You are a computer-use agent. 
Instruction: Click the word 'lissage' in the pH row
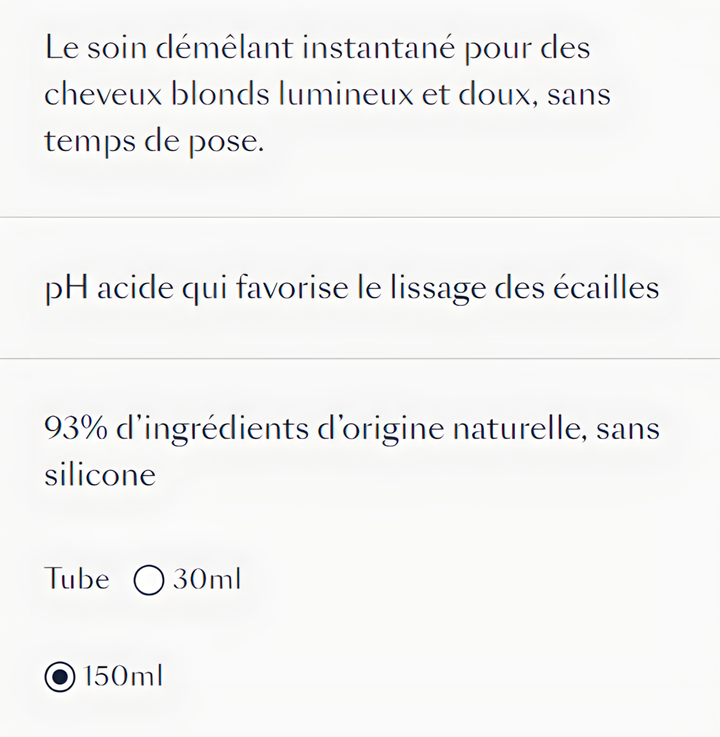tap(438, 288)
